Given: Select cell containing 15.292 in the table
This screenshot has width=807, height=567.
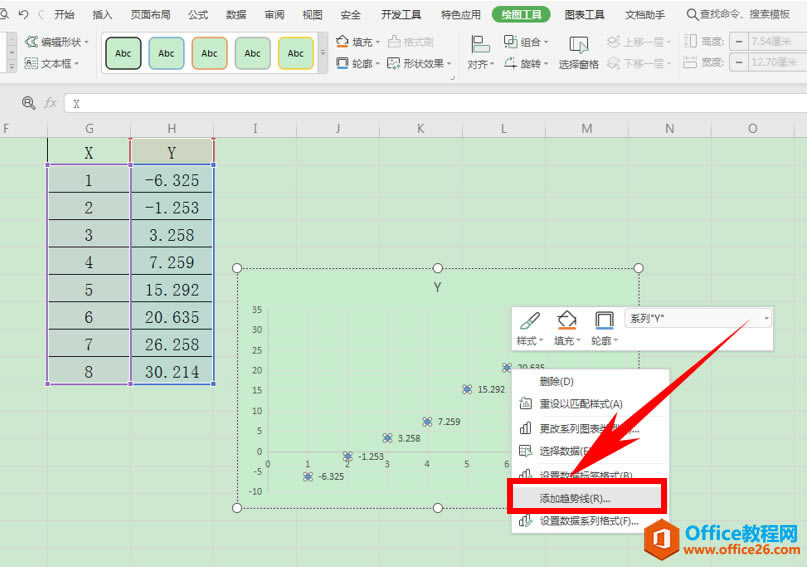Looking at the screenshot, I should (x=171, y=289).
